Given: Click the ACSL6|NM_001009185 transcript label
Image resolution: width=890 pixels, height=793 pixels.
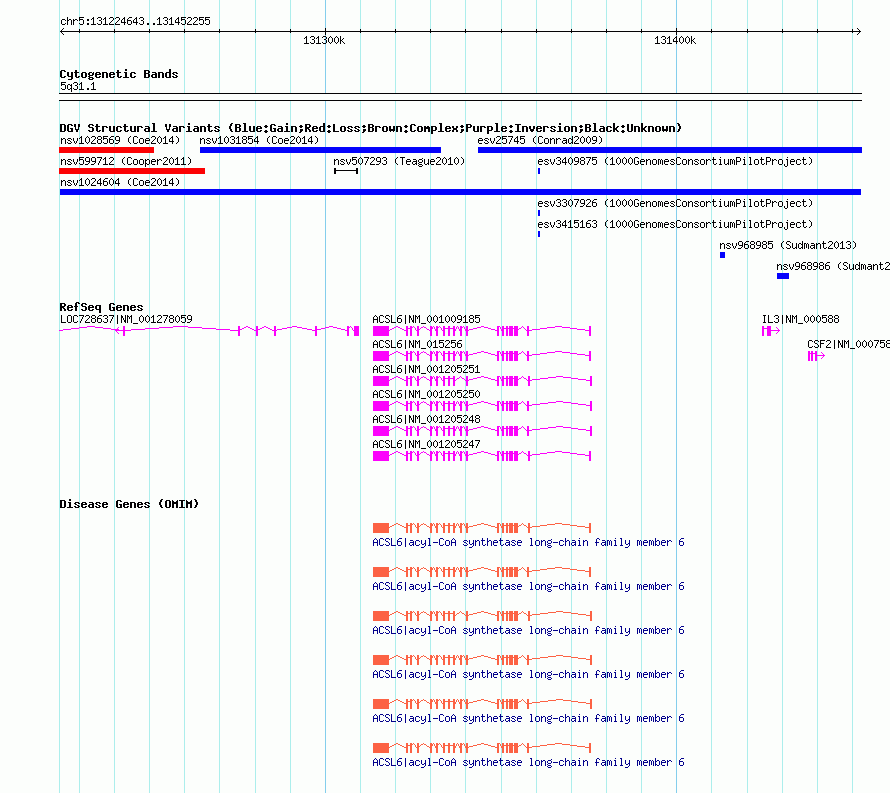Looking at the screenshot, I should 426,319.
